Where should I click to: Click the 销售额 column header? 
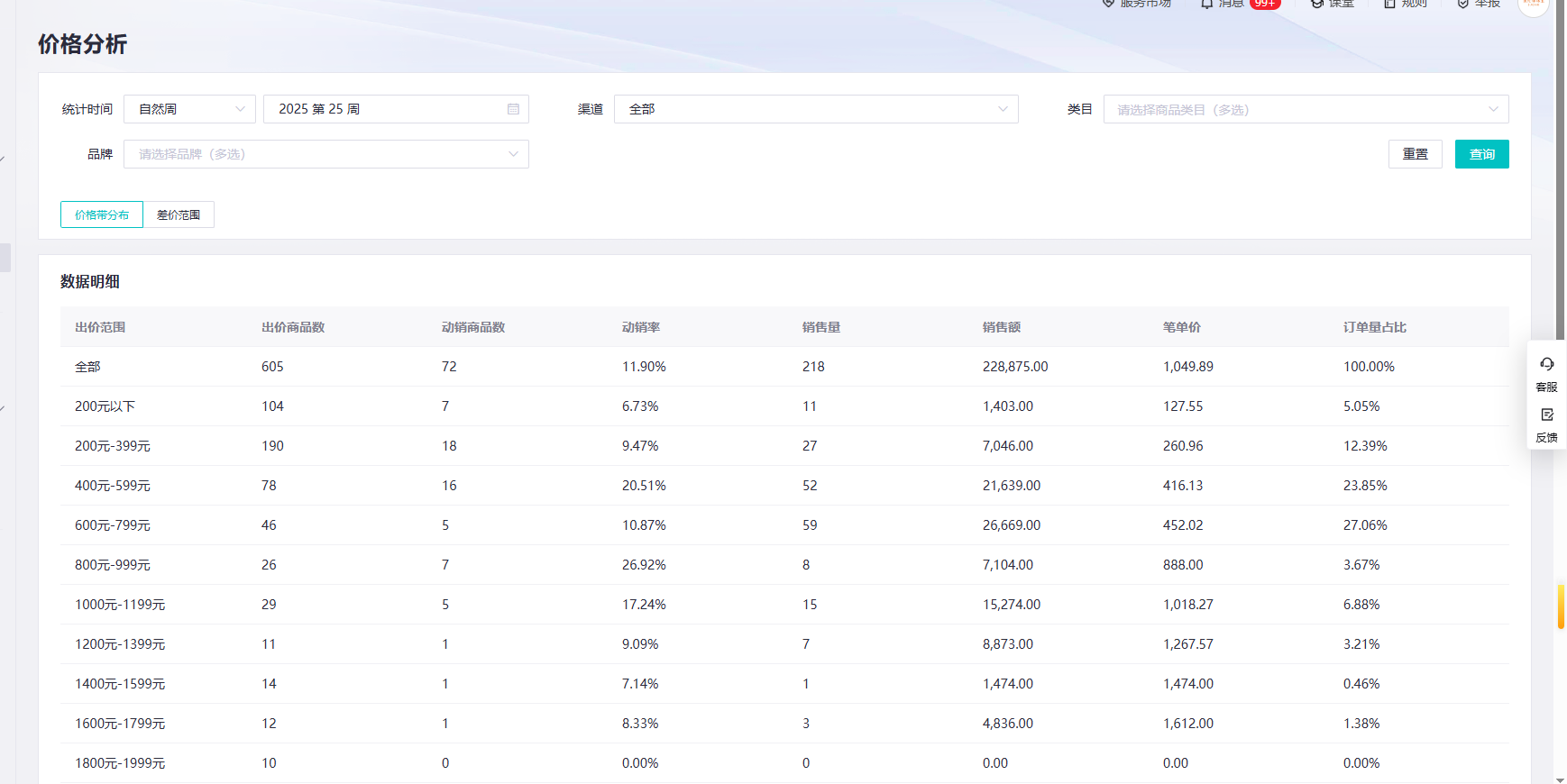pos(1001,327)
